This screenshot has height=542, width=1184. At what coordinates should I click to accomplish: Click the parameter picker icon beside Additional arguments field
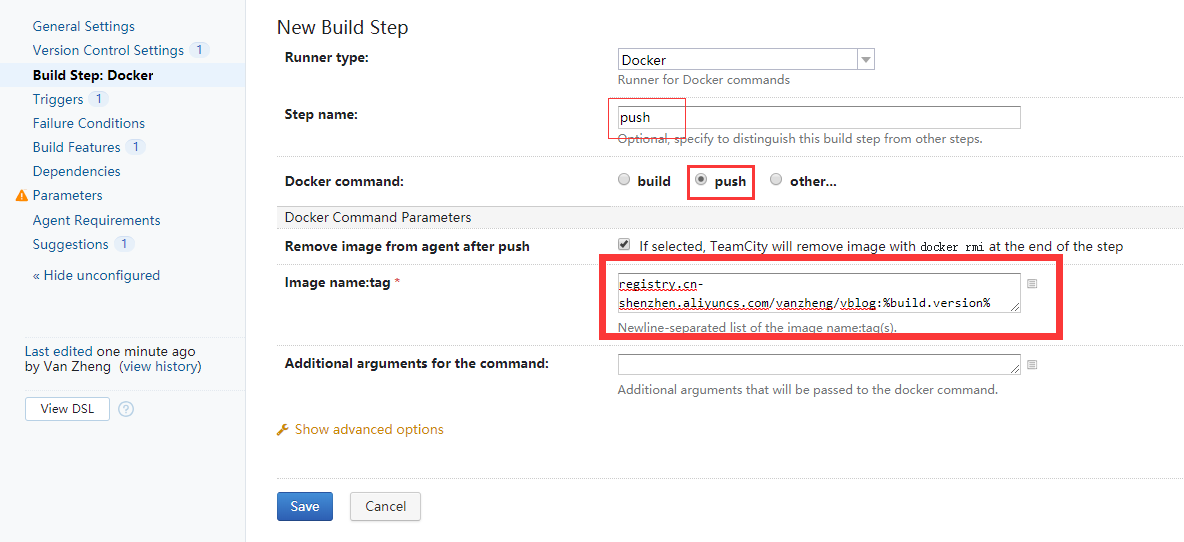(x=1032, y=364)
